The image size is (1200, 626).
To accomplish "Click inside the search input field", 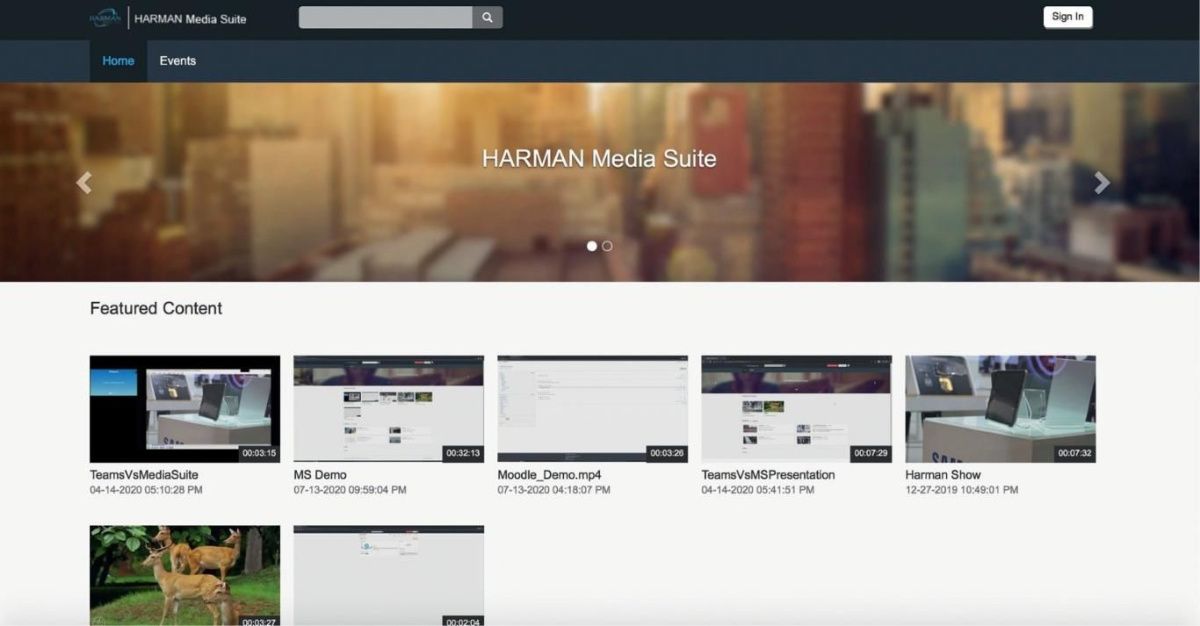I will coord(383,17).
